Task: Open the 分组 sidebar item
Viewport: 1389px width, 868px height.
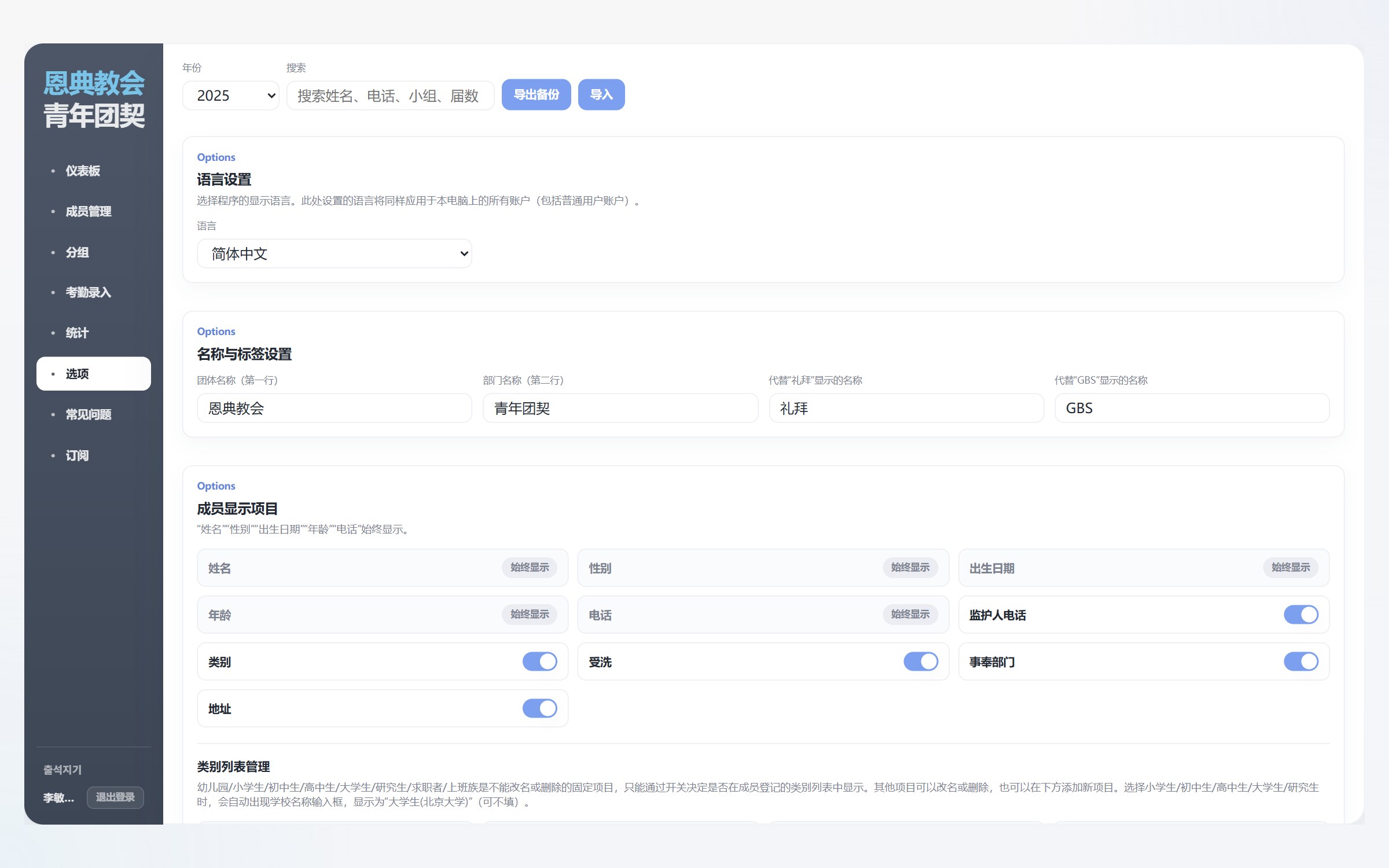Action: tap(93, 252)
